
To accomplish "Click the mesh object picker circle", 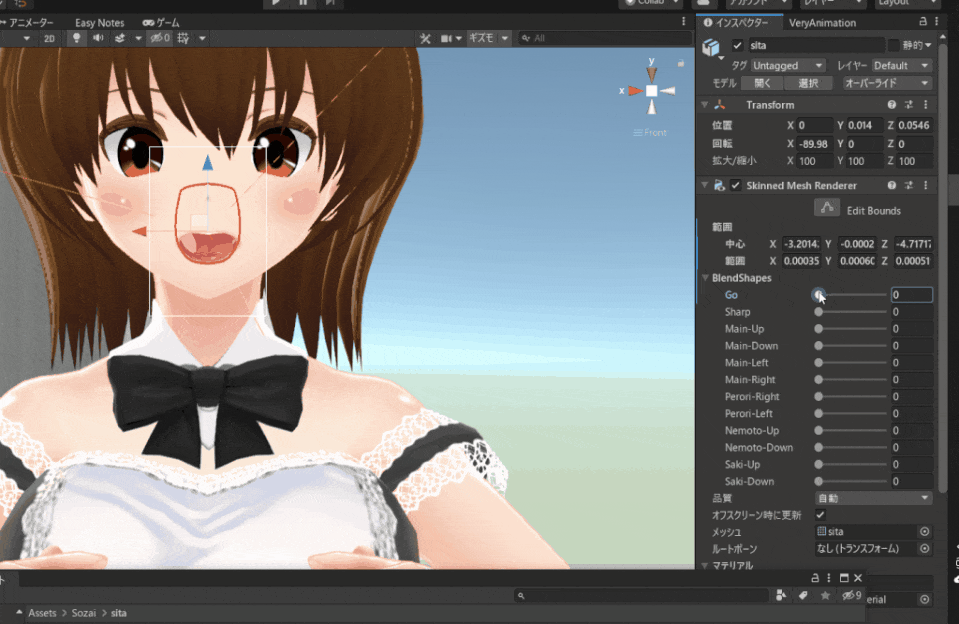I will pyautogui.click(x=924, y=532).
